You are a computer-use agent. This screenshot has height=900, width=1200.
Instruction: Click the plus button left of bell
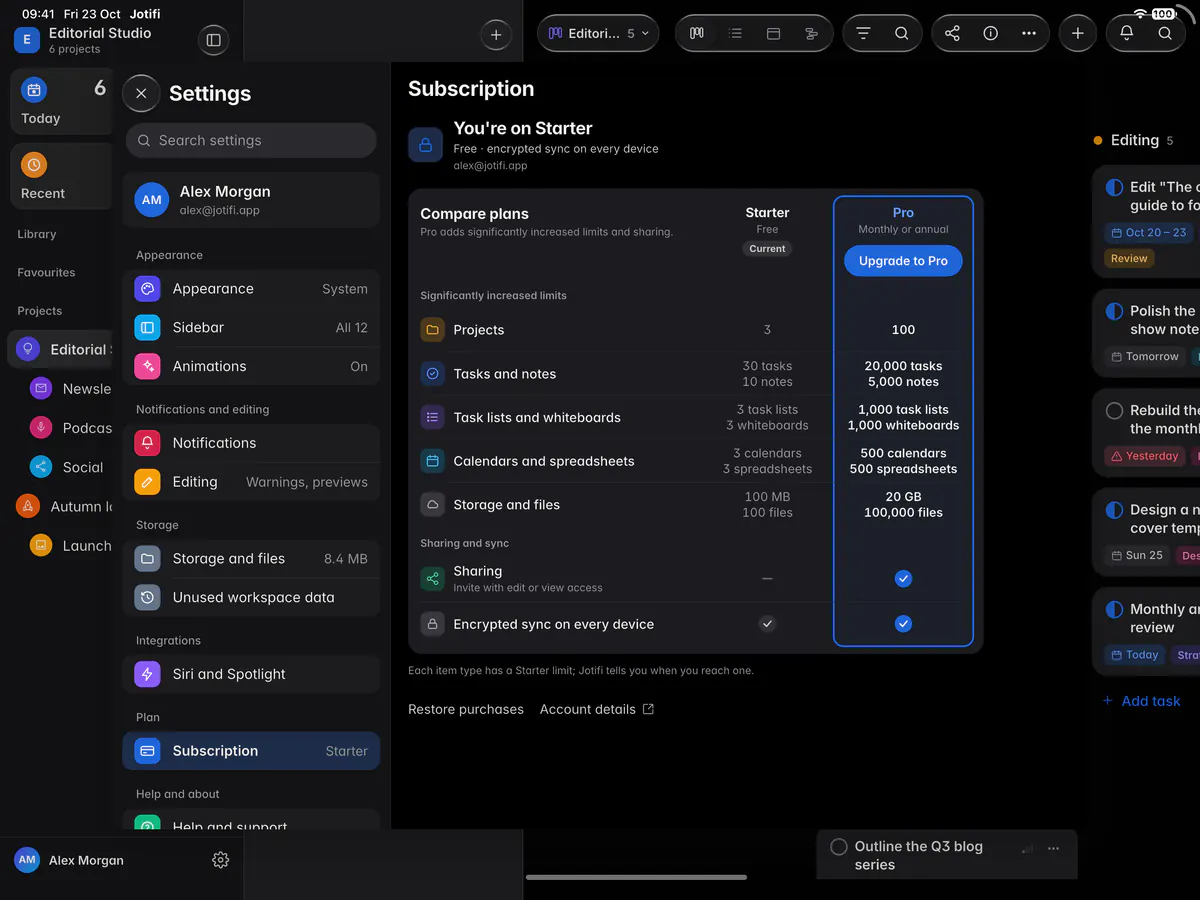[x=1077, y=33]
